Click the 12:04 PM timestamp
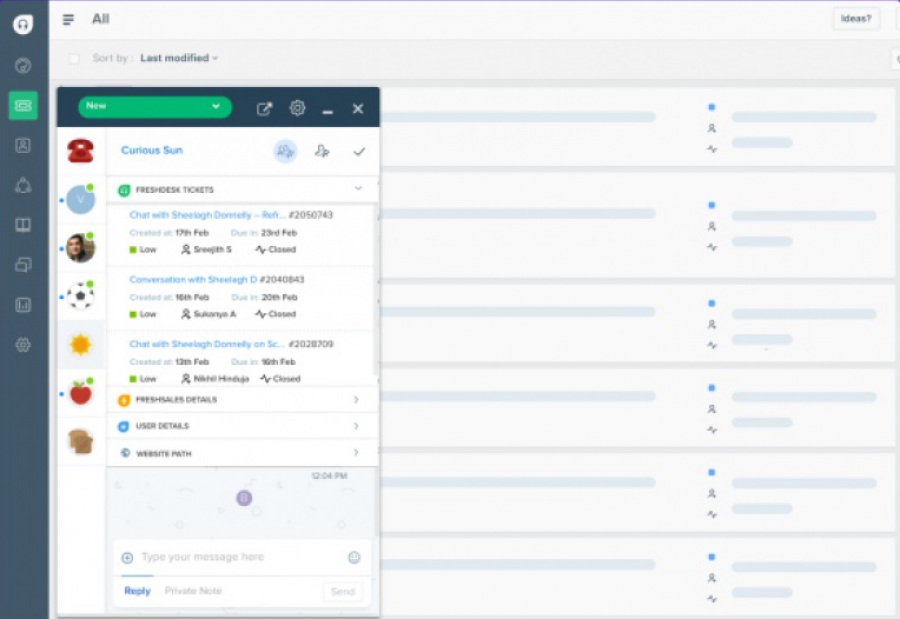This screenshot has height=619, width=900. (x=329, y=476)
